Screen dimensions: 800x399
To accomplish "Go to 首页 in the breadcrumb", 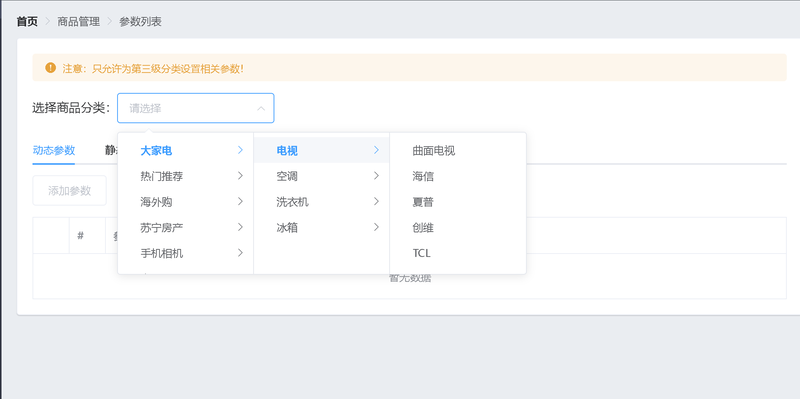I will [x=27, y=21].
